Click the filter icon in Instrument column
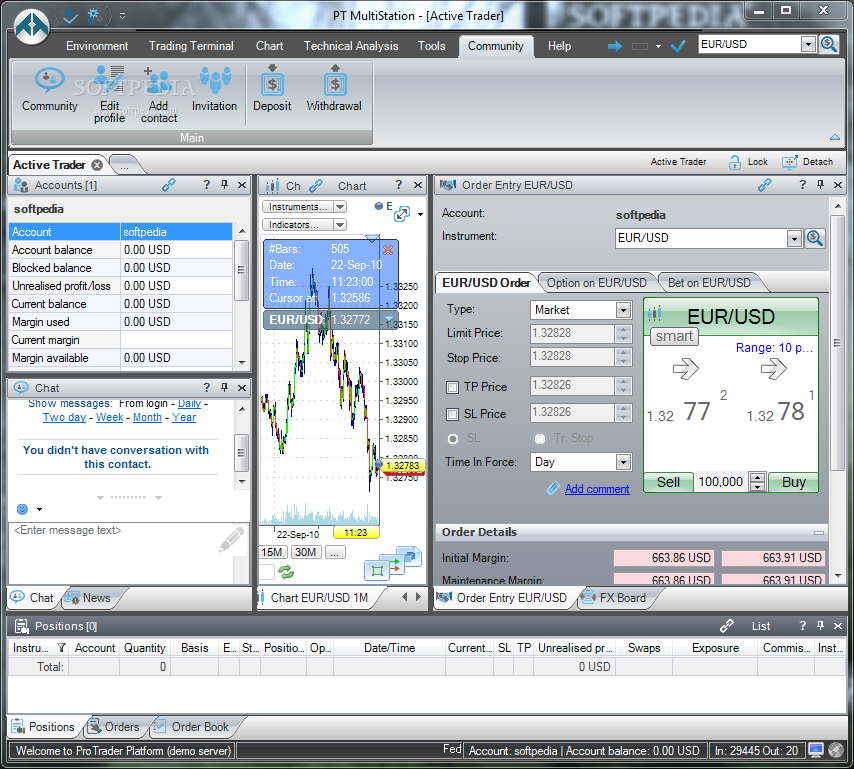This screenshot has height=769, width=854. [x=62, y=648]
